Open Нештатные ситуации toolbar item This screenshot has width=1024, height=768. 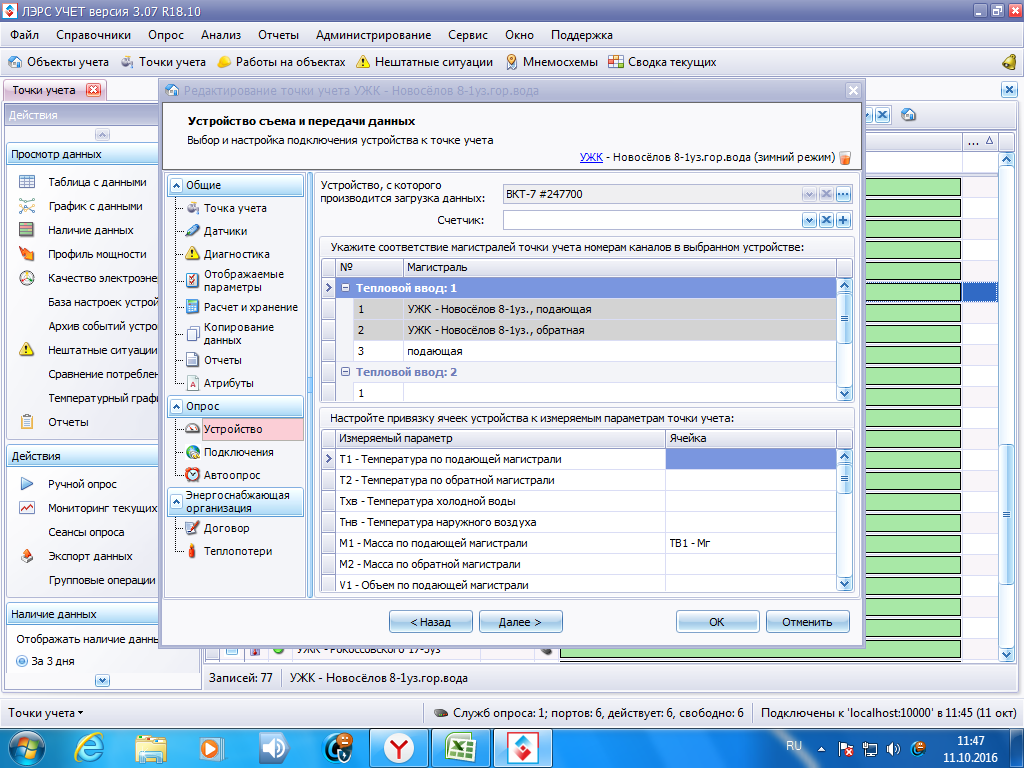tap(424, 62)
